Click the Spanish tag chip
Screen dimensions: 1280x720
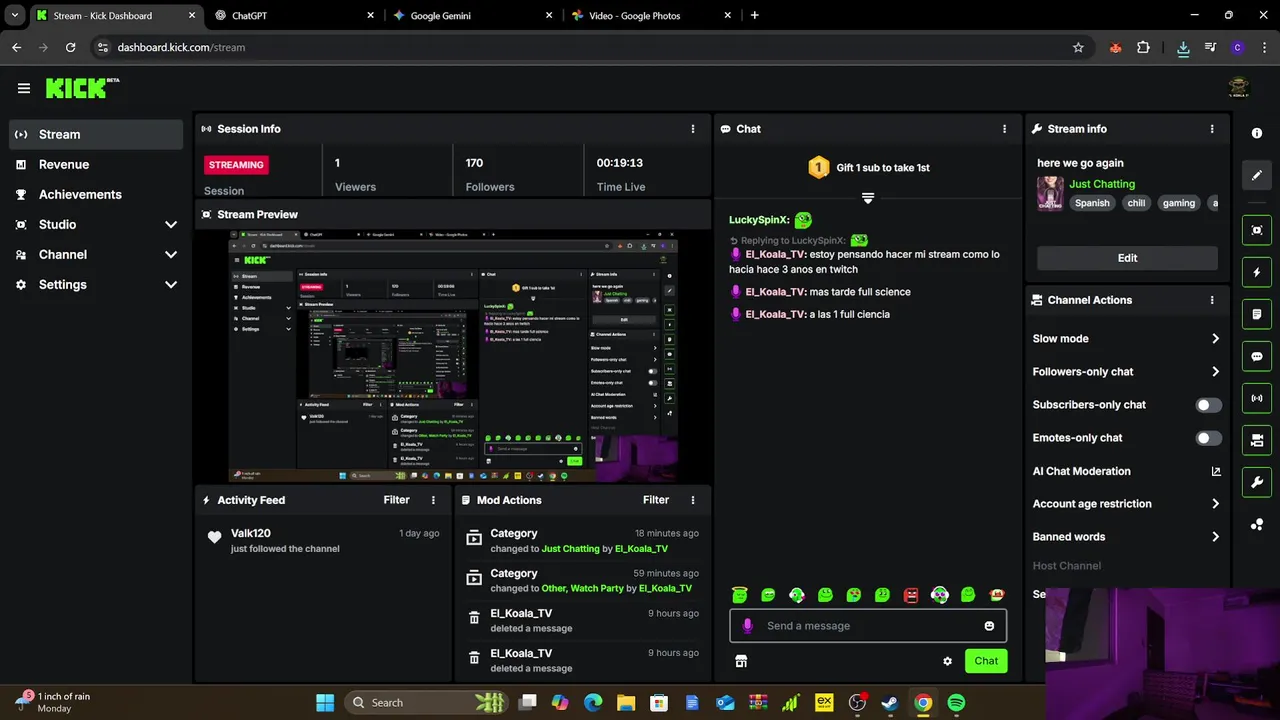(x=1092, y=203)
